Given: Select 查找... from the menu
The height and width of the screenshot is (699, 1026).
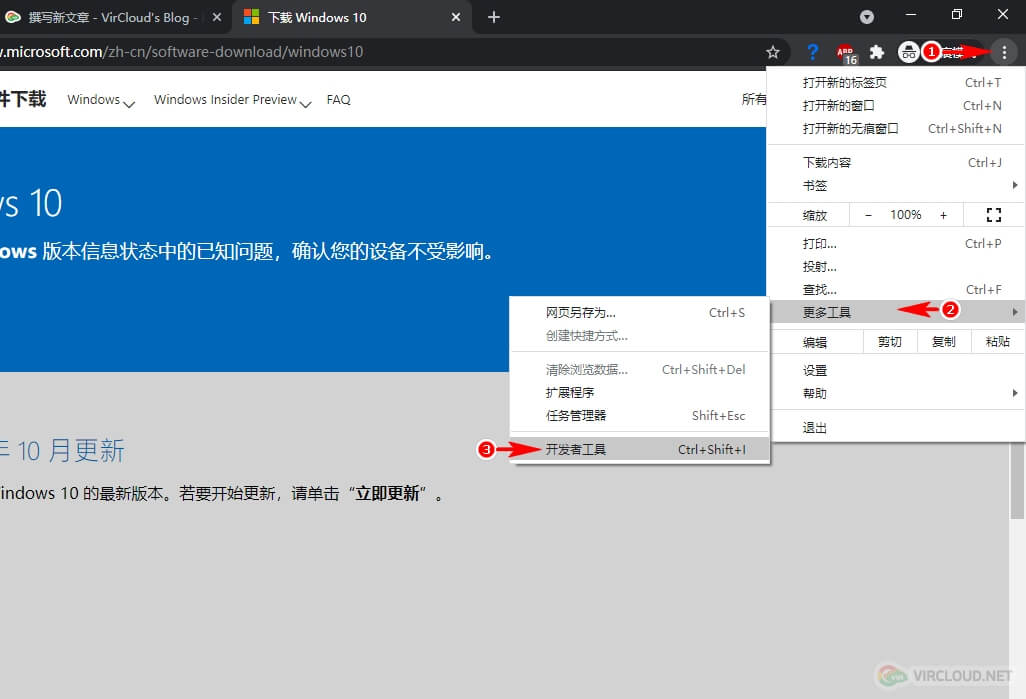Looking at the screenshot, I should click(x=896, y=289).
